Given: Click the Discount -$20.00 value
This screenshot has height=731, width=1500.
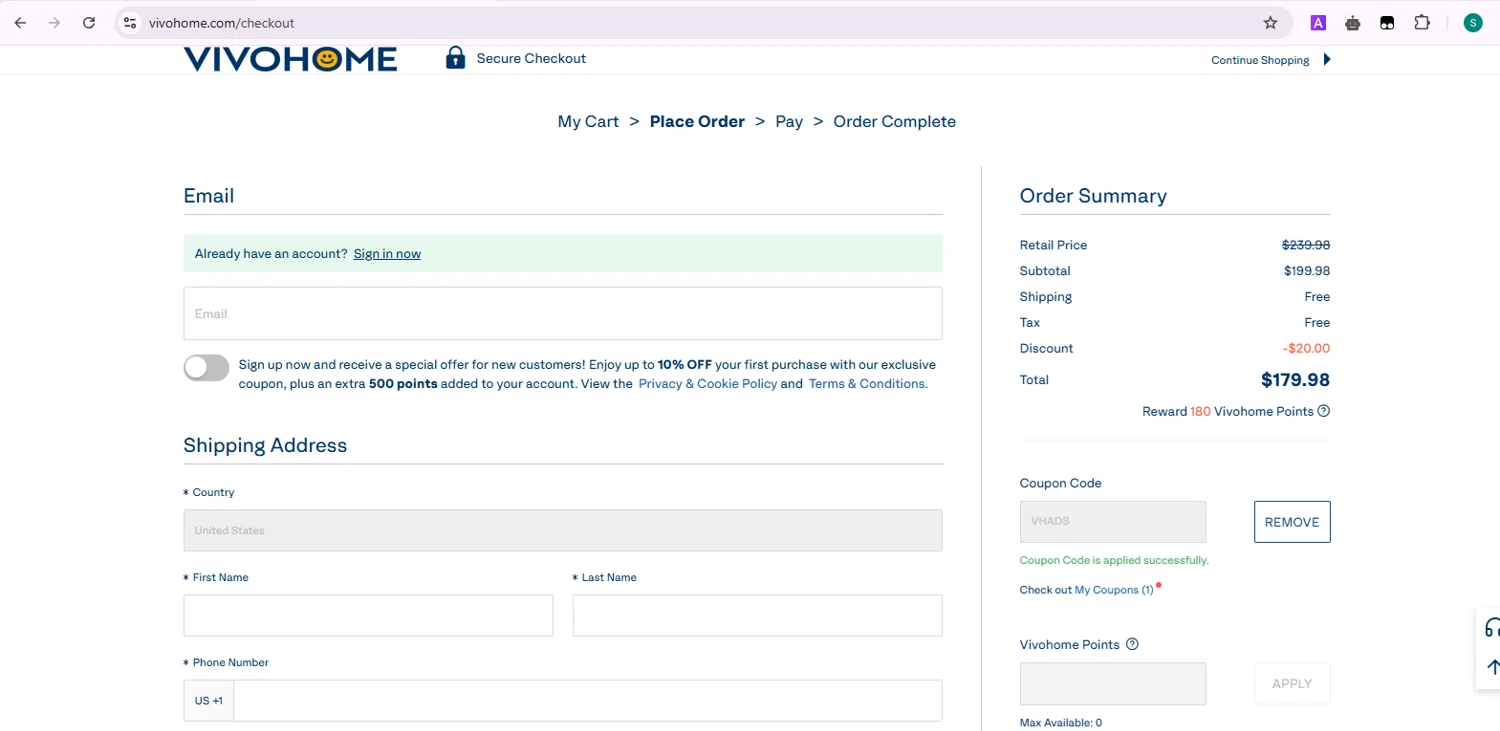Looking at the screenshot, I should tap(1306, 349).
